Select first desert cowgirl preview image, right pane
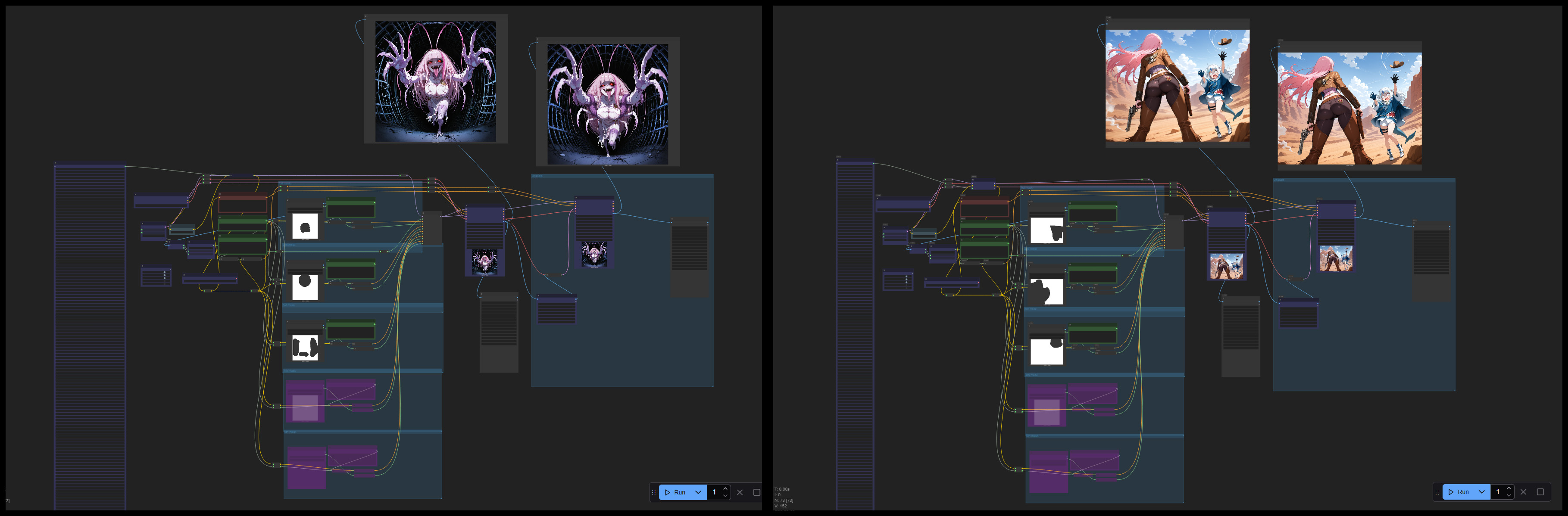 tap(1177, 86)
